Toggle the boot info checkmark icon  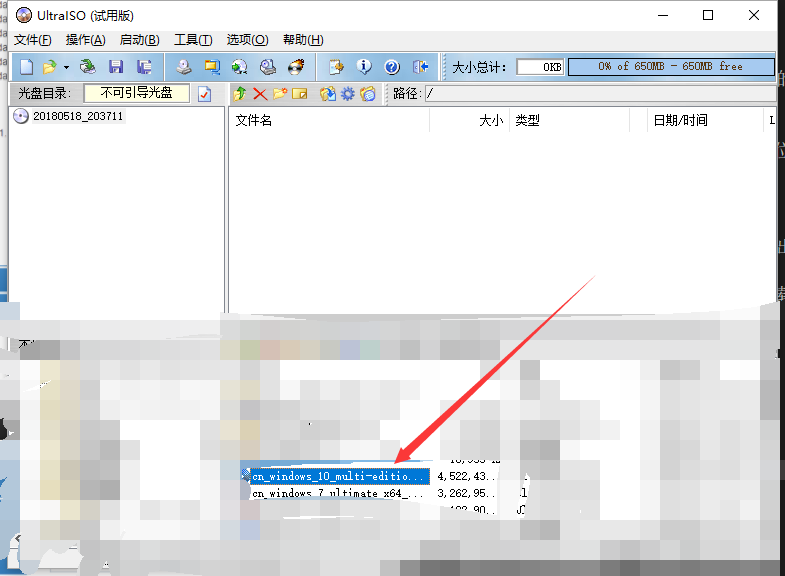(205, 94)
